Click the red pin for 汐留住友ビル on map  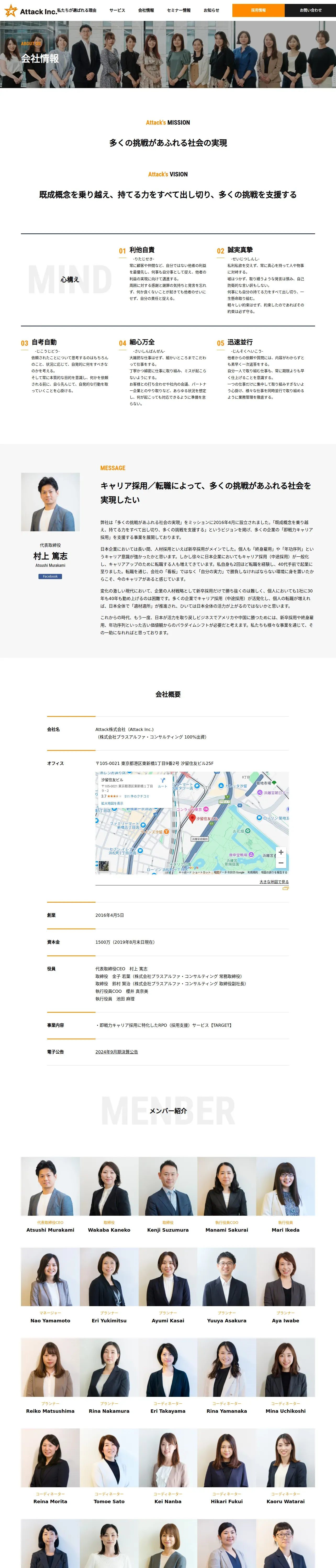click(192, 819)
